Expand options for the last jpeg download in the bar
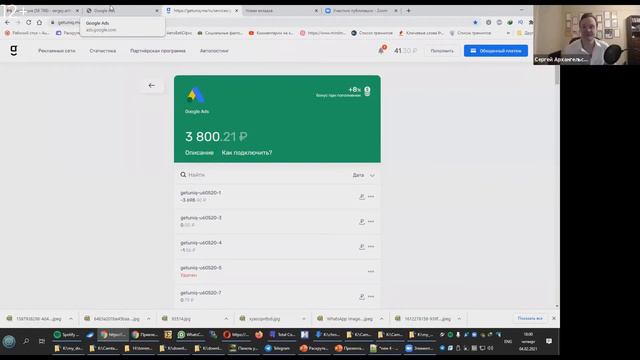The height and width of the screenshot is (360, 640). coord(459,318)
